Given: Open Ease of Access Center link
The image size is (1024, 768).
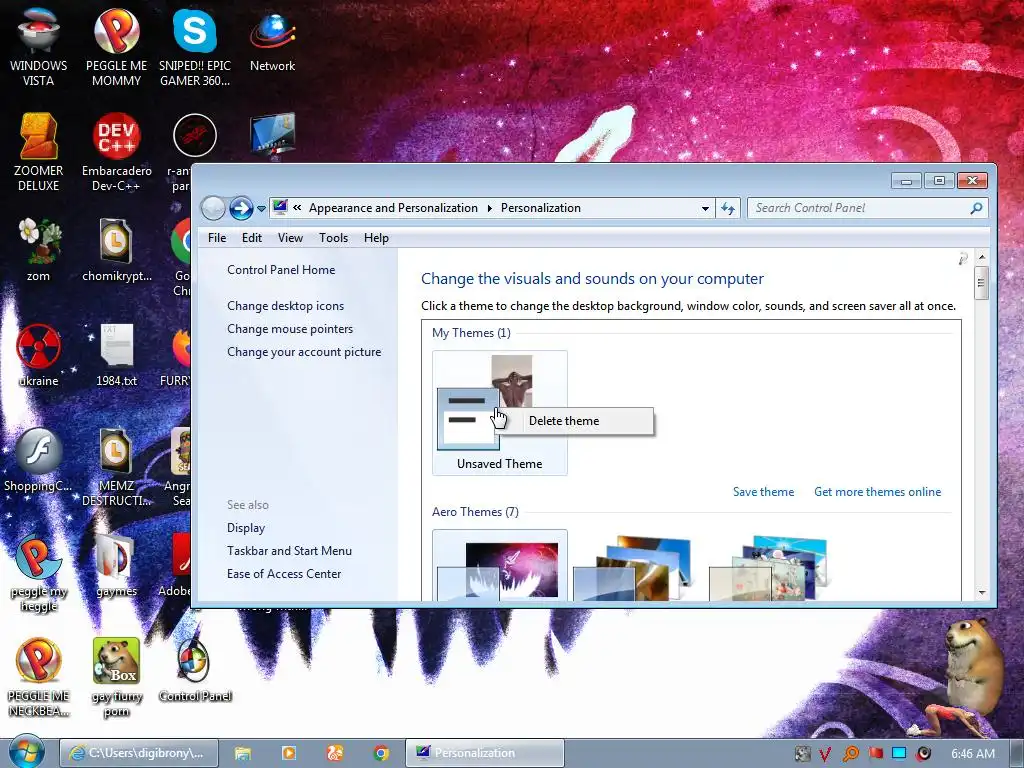Looking at the screenshot, I should pos(284,573).
